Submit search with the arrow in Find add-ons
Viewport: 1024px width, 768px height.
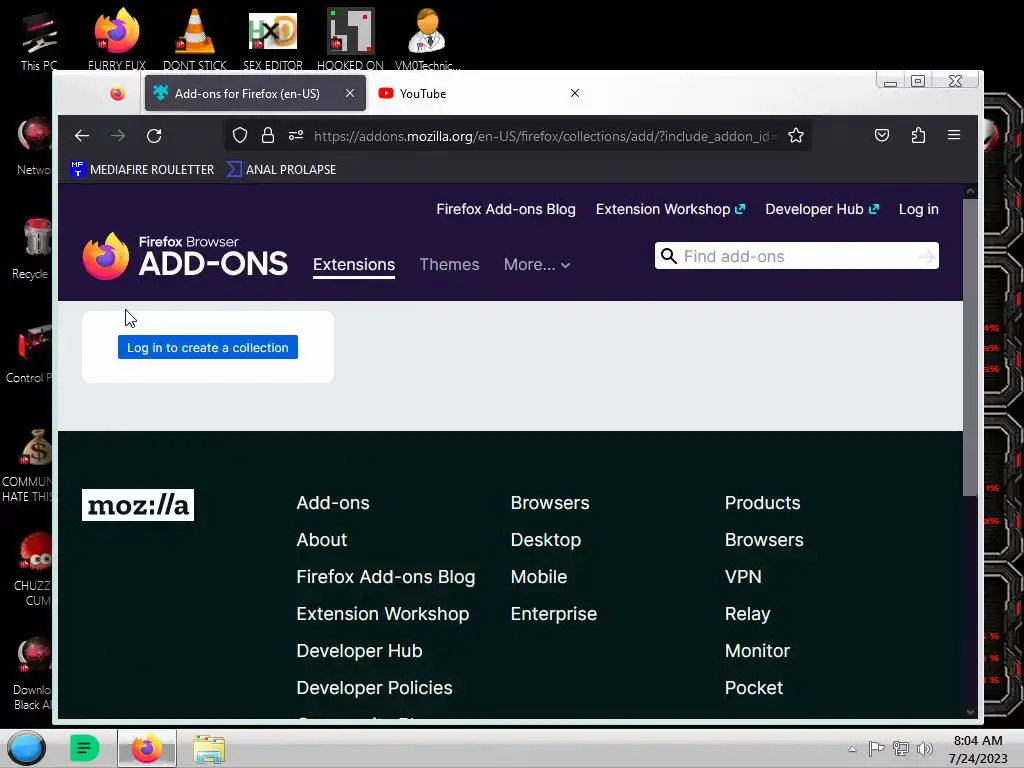(x=926, y=256)
